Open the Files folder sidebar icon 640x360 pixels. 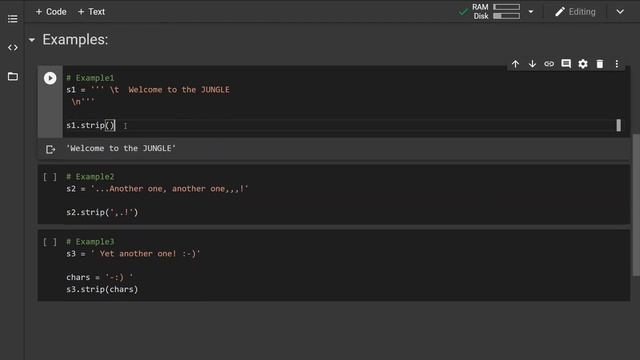[13, 76]
